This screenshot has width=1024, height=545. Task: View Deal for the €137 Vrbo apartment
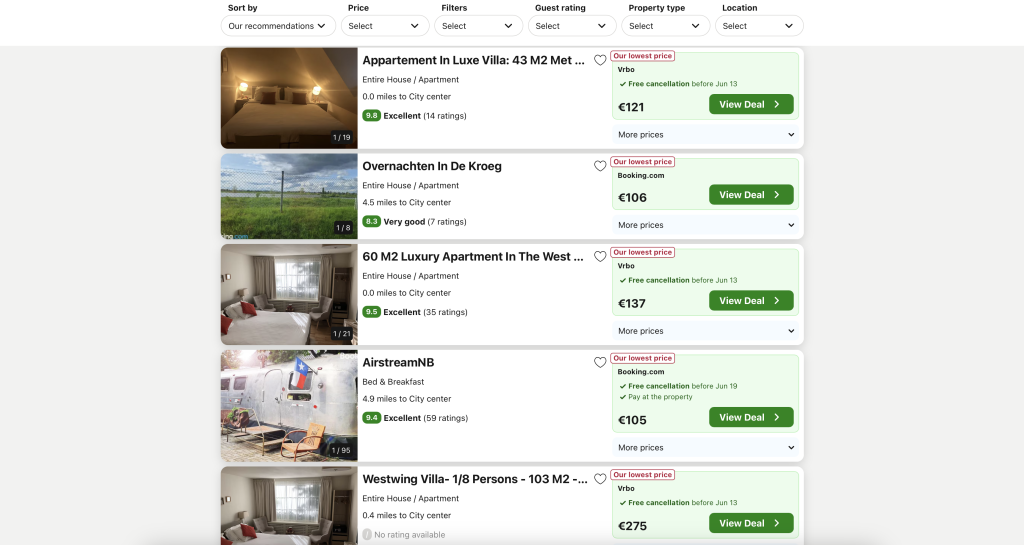(x=751, y=301)
